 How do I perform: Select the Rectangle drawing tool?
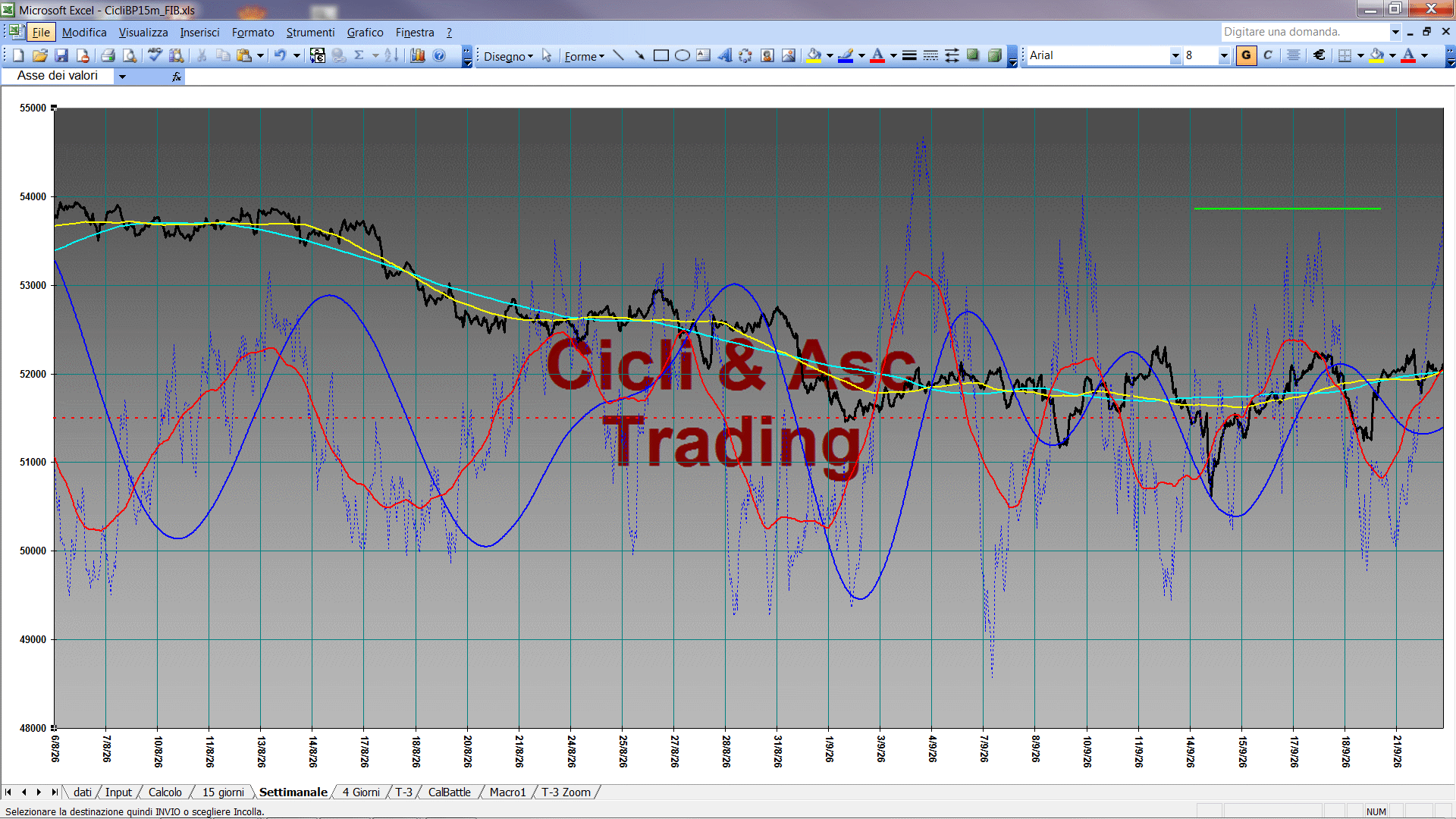coord(661,55)
